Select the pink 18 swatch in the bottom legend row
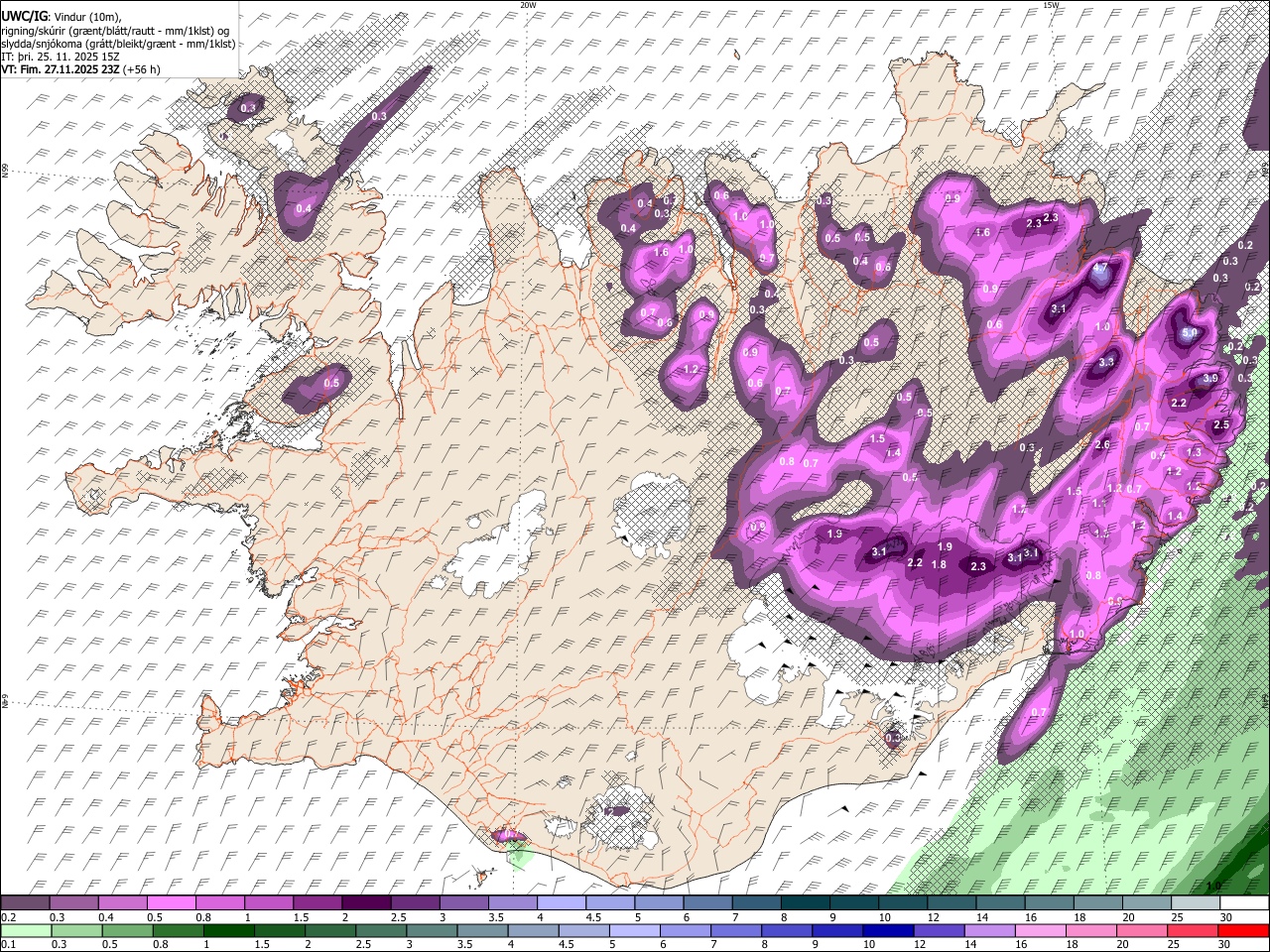The image size is (1270, 952). (1089, 930)
